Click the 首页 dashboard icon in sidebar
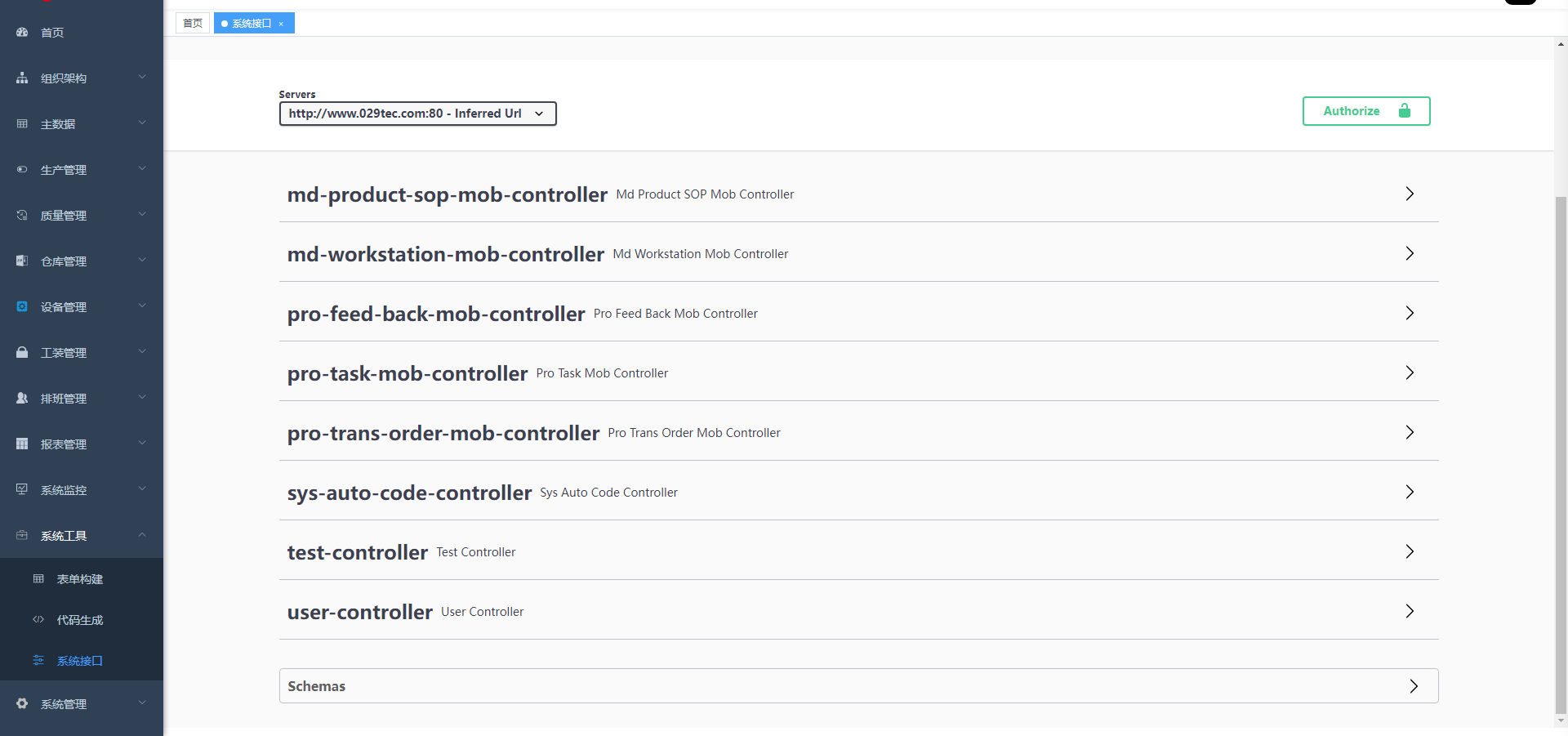The image size is (1568, 736). (x=22, y=33)
